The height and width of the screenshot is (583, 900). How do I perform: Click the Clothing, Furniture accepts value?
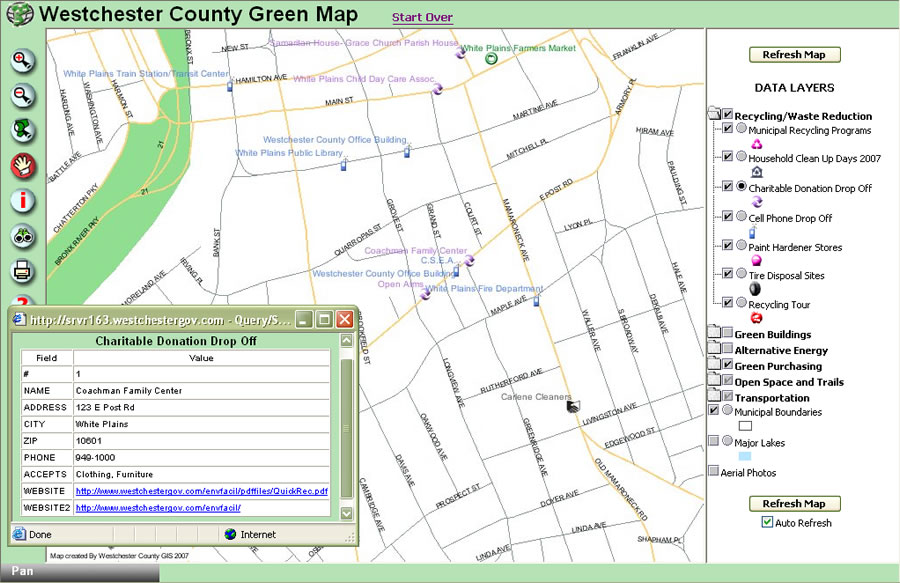tap(201, 475)
